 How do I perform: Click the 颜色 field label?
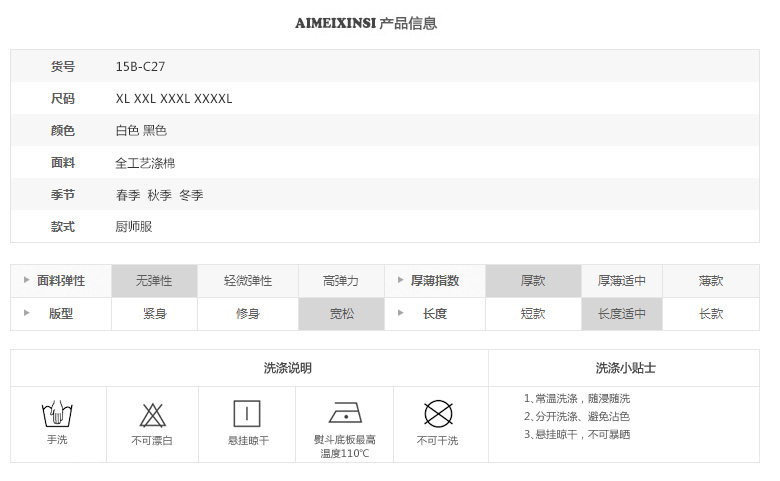click(x=63, y=130)
